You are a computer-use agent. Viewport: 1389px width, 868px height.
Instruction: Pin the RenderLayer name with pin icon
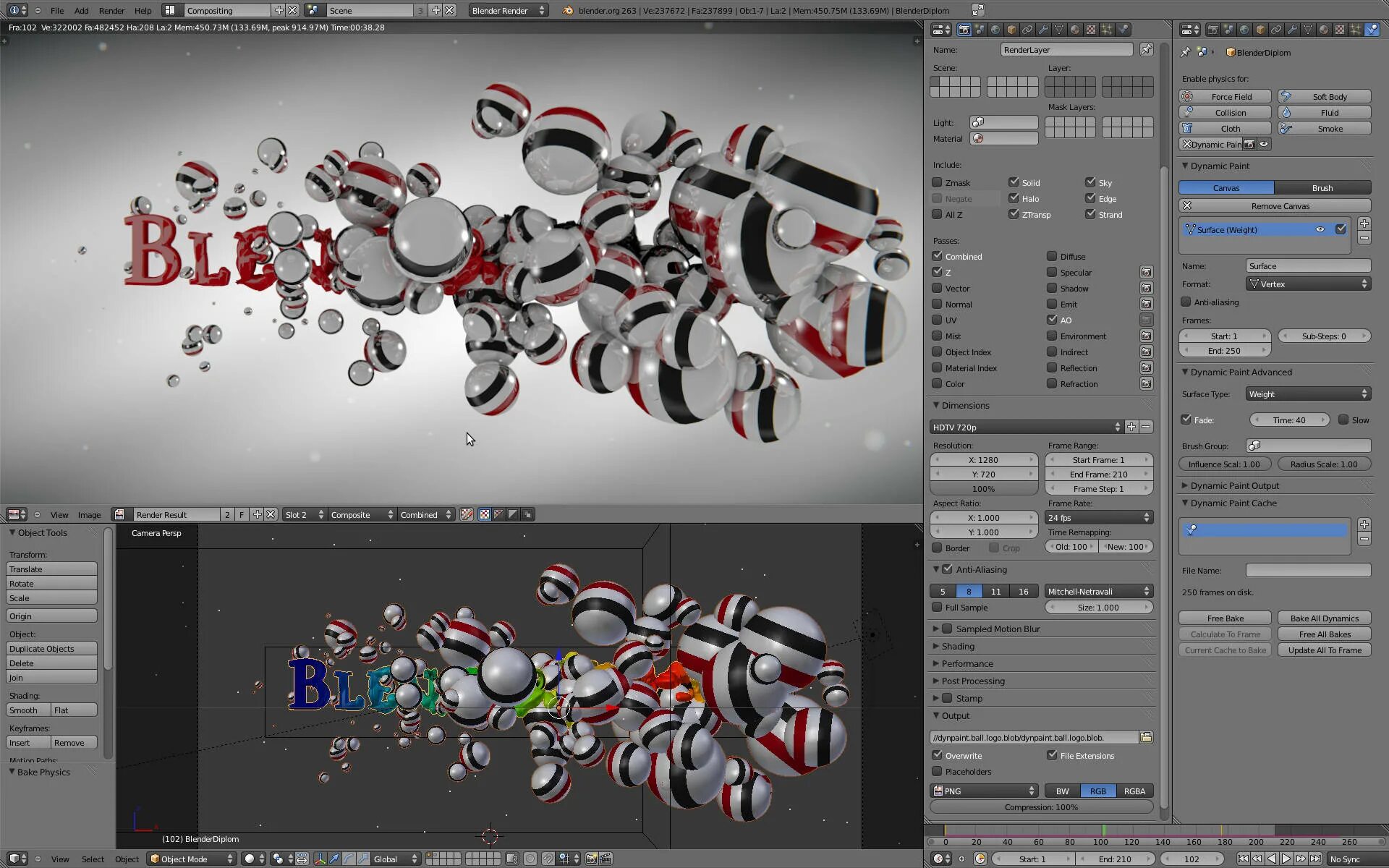pyautogui.click(x=1147, y=49)
